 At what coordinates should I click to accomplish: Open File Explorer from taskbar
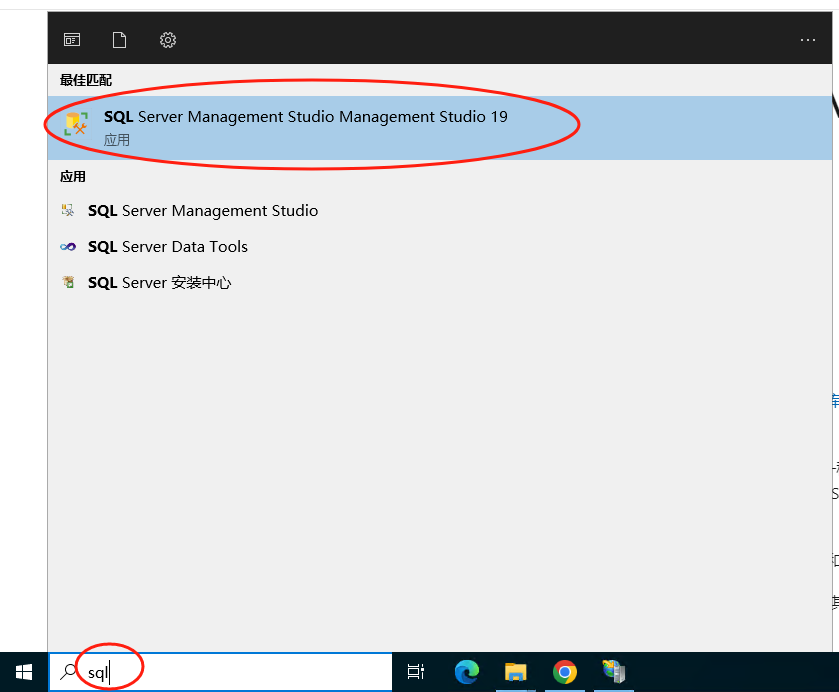pos(516,672)
